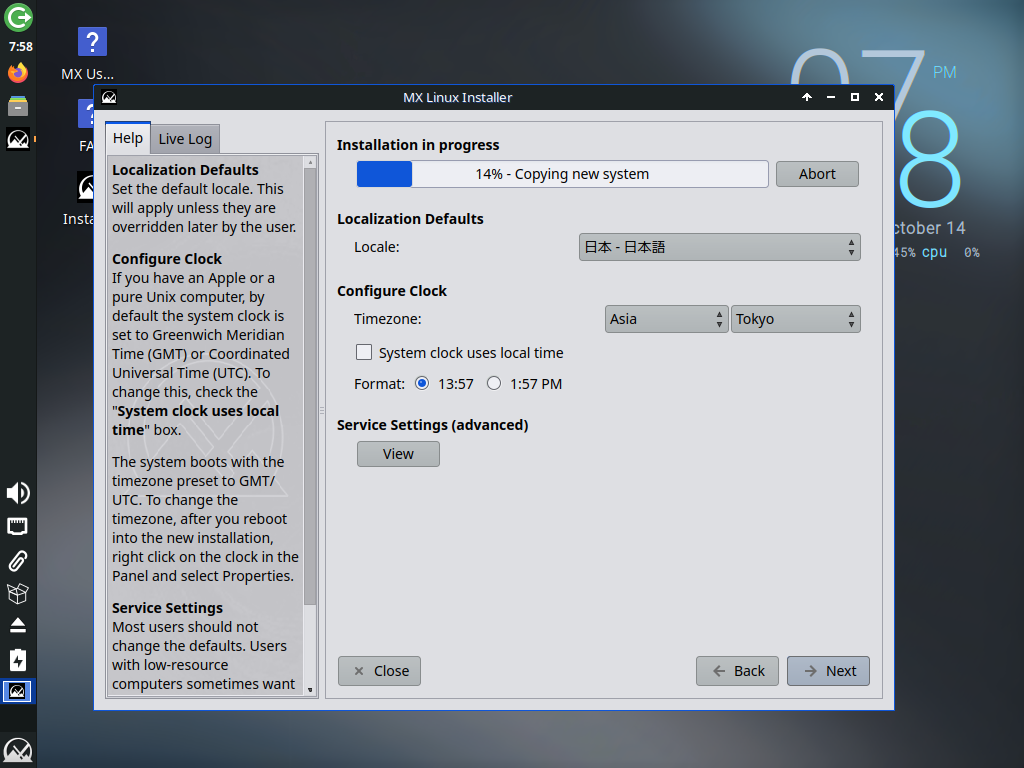The width and height of the screenshot is (1024, 768).
Task: Open the MX start menu logo
Action: [18, 751]
